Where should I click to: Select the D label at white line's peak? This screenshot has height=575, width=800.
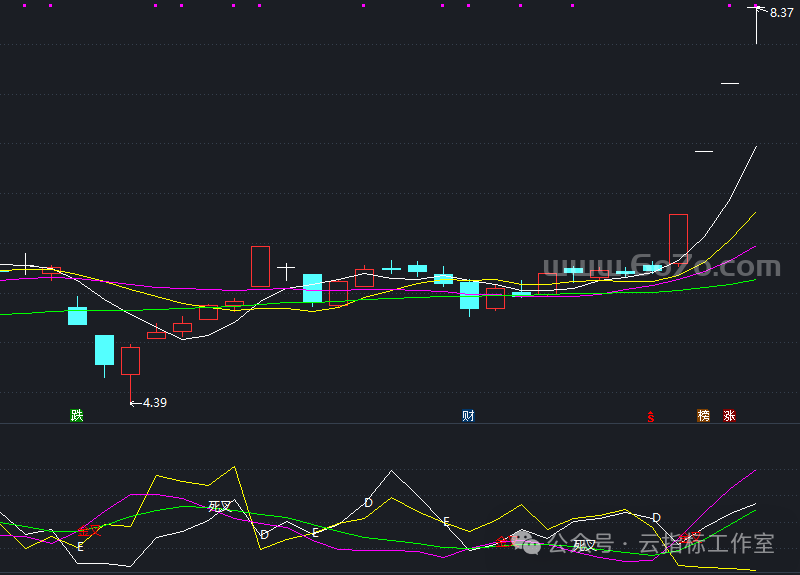pyautogui.click(x=368, y=502)
